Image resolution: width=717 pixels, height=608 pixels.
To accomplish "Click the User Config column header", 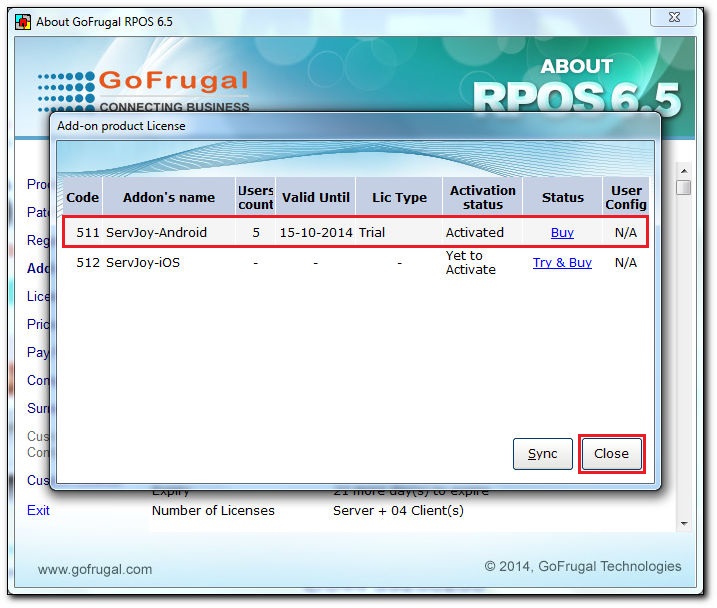I will coord(626,197).
